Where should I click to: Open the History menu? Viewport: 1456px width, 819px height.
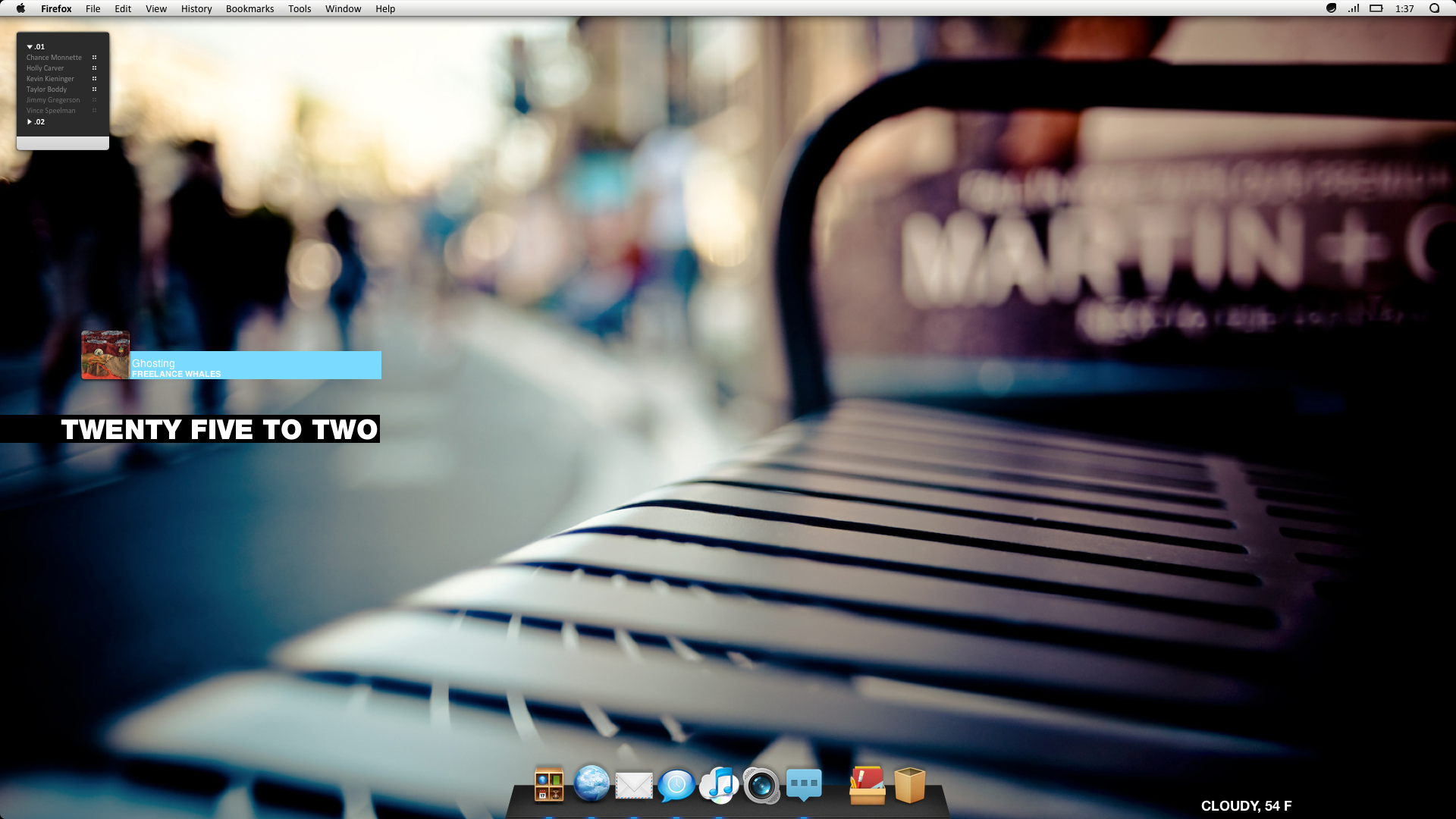(x=196, y=9)
